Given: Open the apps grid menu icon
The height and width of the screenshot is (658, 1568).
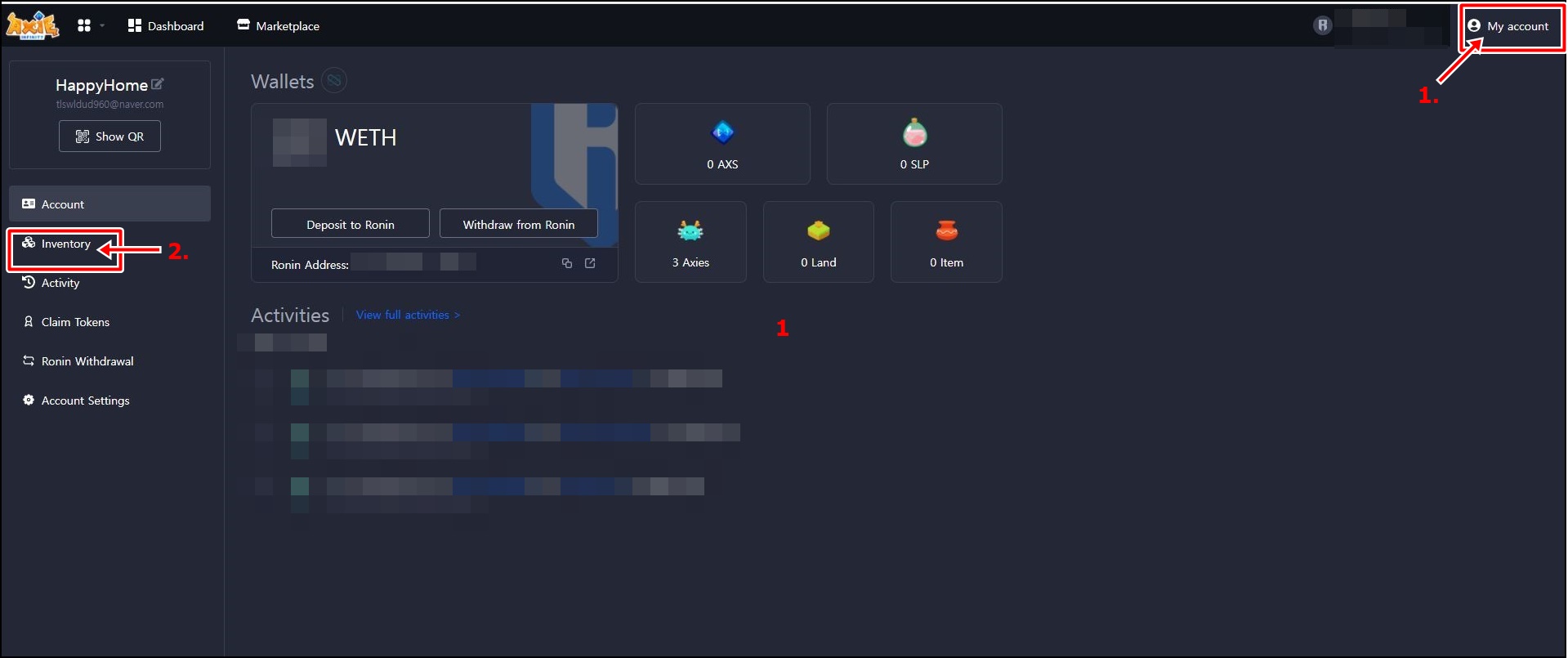Looking at the screenshot, I should pos(84,25).
